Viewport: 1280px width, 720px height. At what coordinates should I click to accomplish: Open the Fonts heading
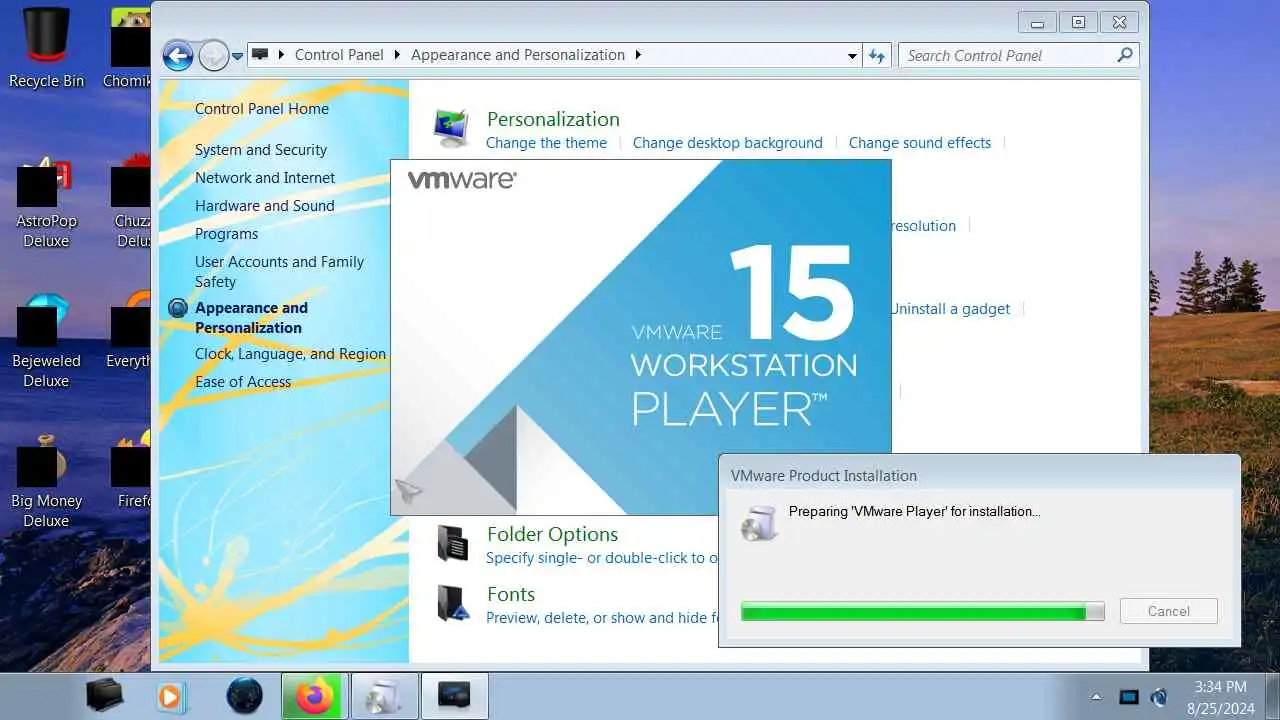tap(511, 594)
